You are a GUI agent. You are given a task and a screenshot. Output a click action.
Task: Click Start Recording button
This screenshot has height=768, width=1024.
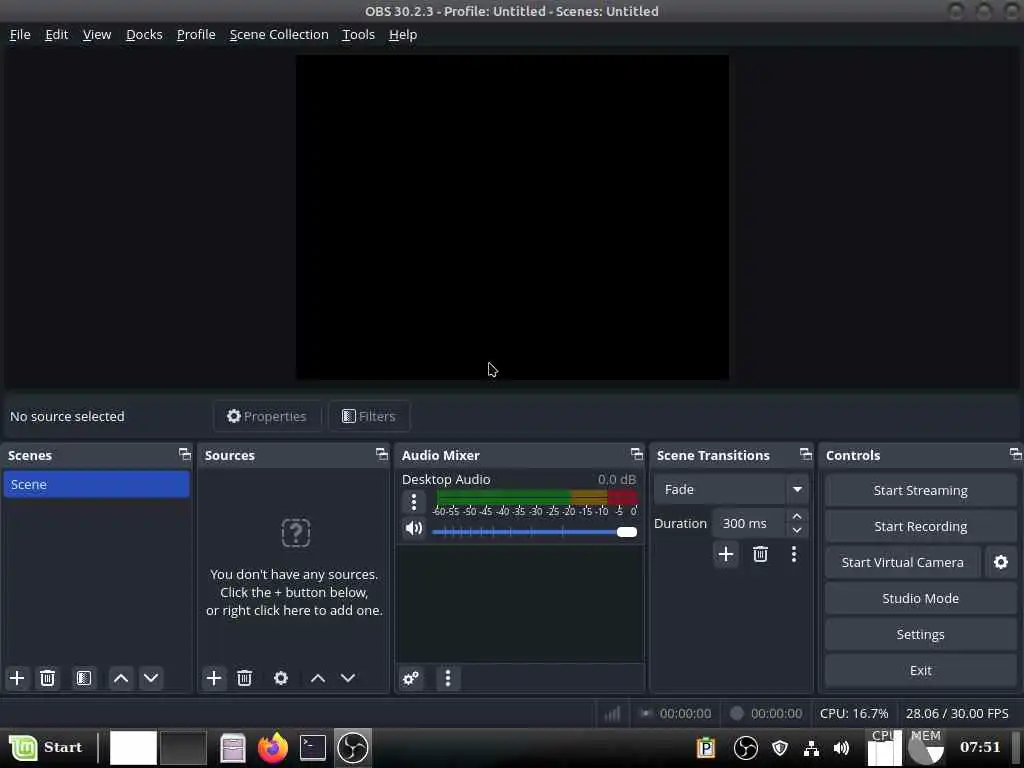point(920,526)
